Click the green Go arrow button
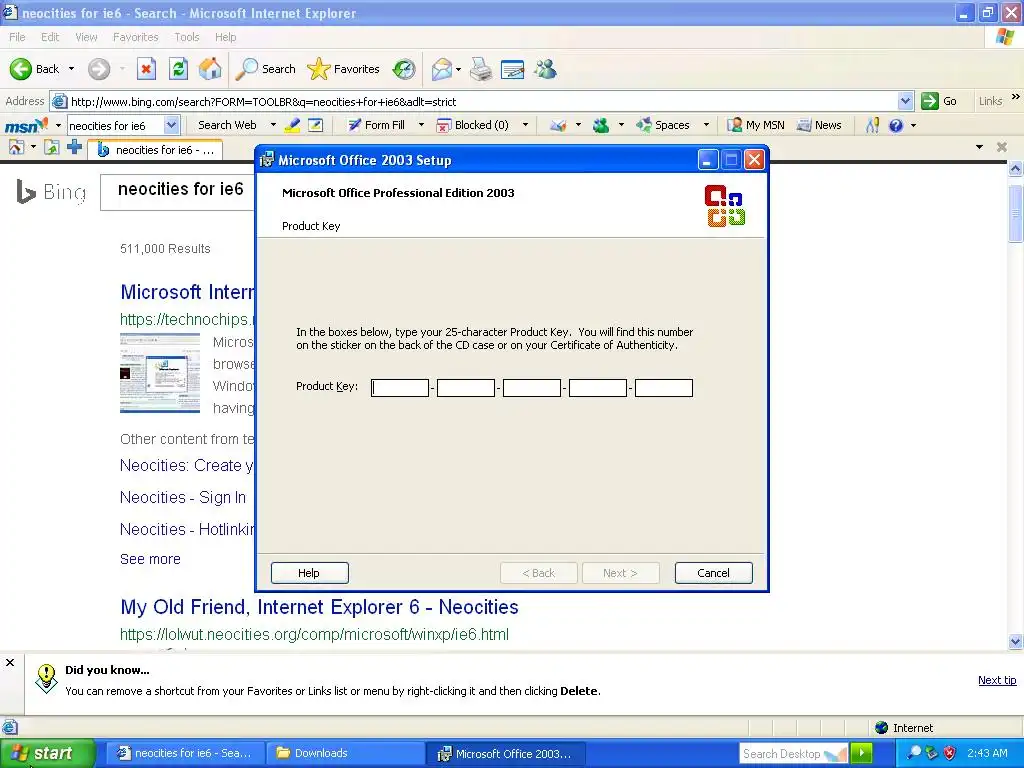1024x768 pixels. [929, 101]
